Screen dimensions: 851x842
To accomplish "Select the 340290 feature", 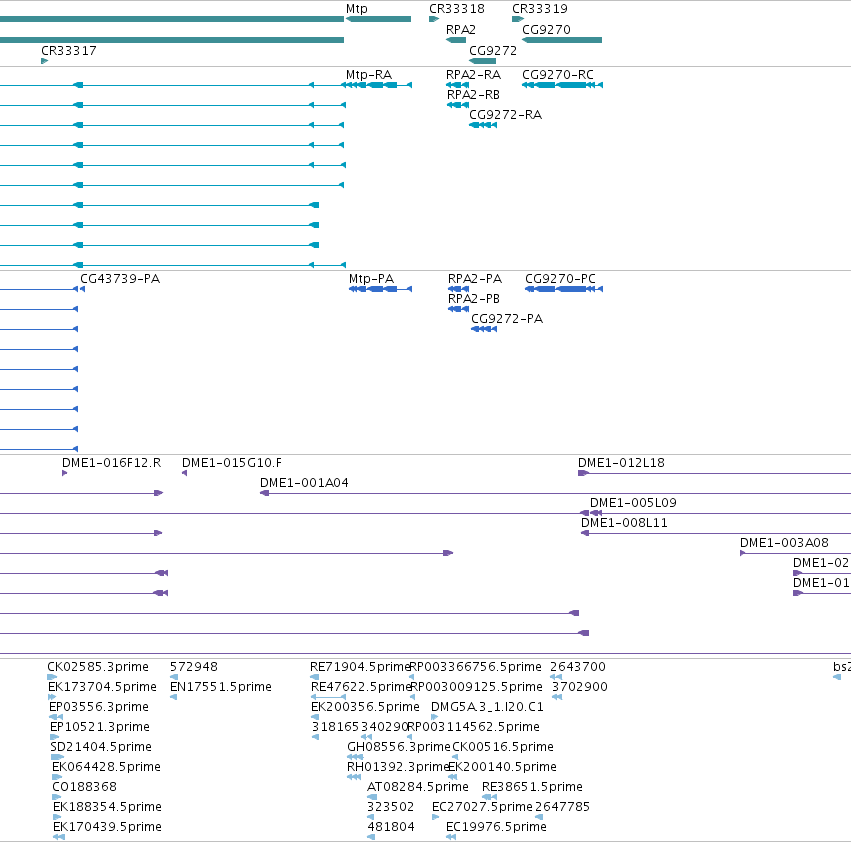I will [366, 737].
